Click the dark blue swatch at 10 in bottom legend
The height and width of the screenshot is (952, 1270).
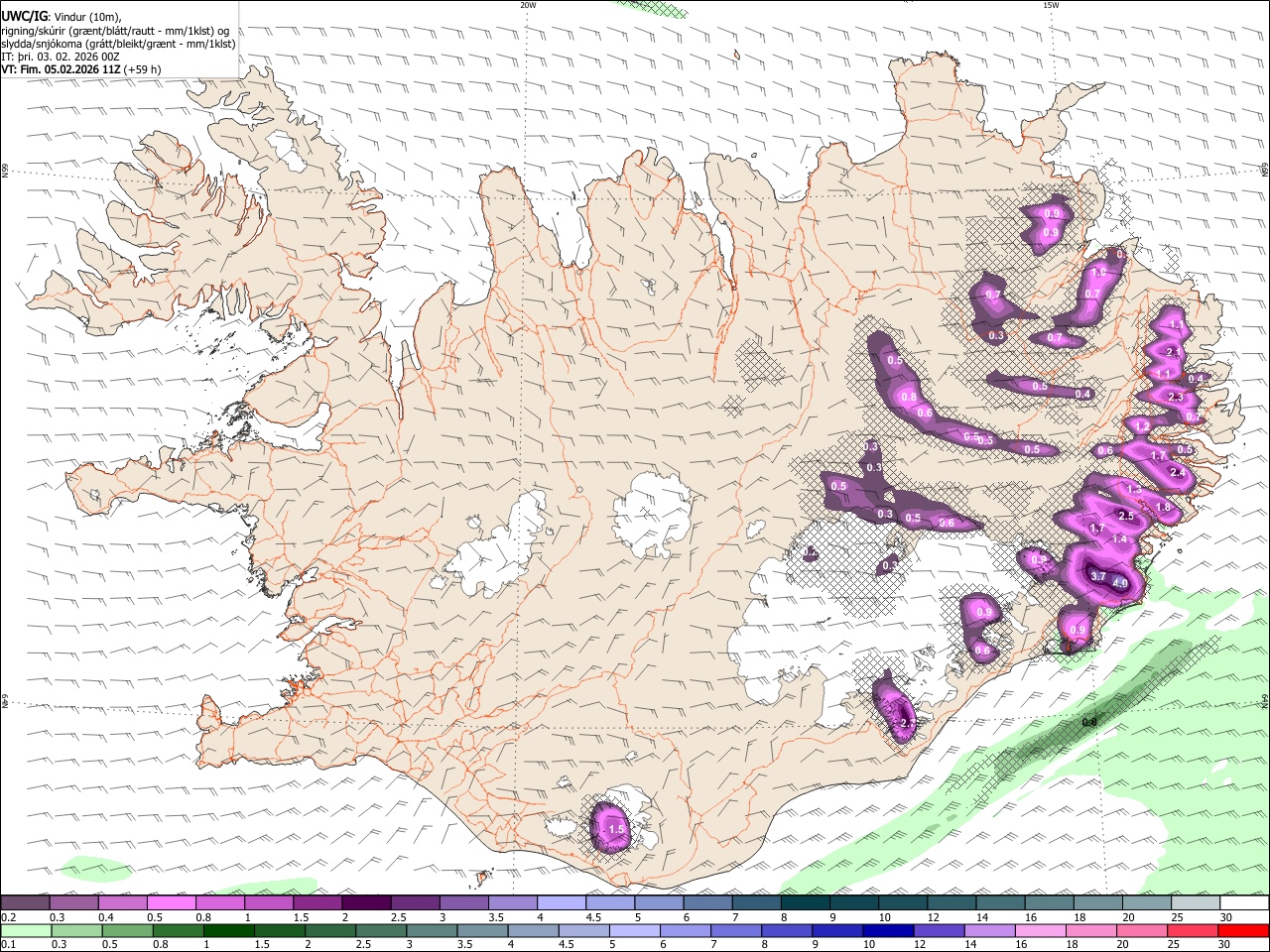tap(887, 930)
